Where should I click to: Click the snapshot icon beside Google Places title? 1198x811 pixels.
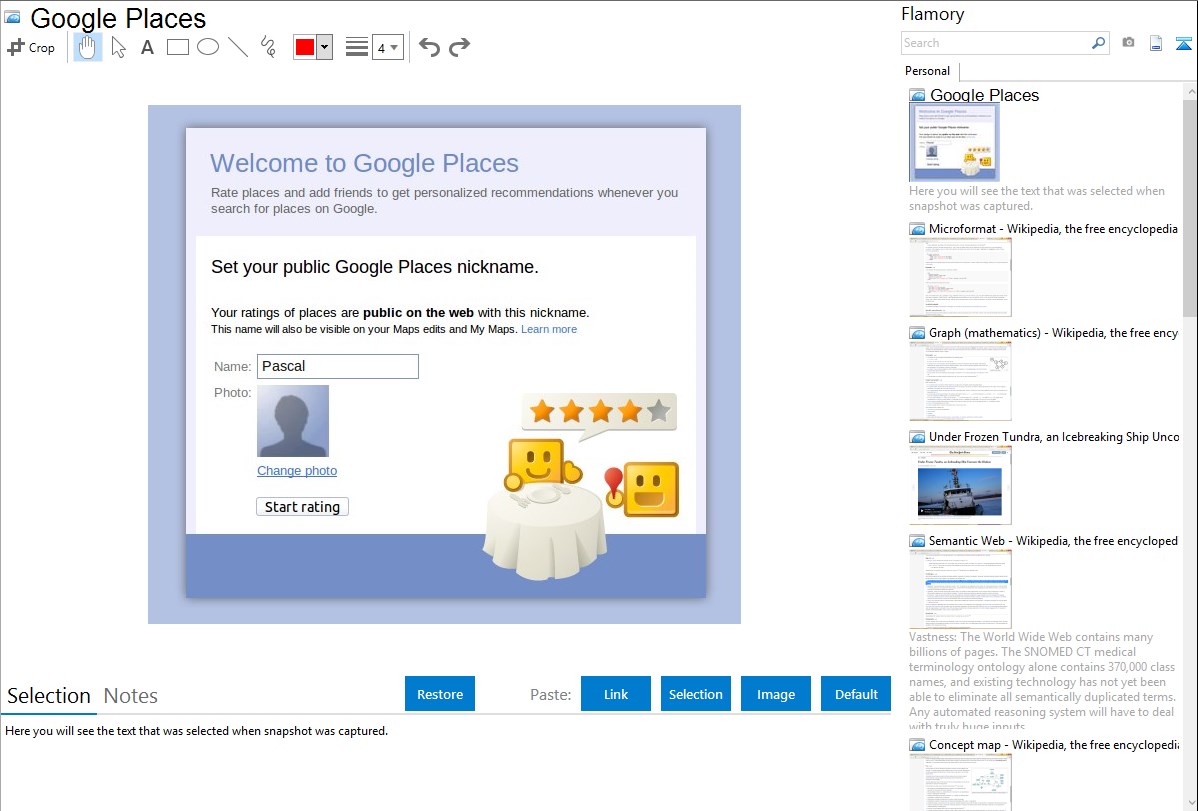pos(12,17)
